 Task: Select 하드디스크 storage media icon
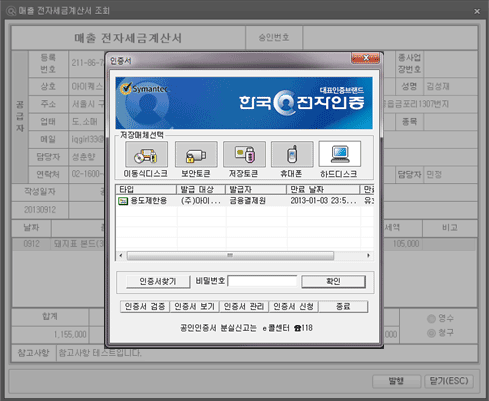pyautogui.click(x=340, y=154)
